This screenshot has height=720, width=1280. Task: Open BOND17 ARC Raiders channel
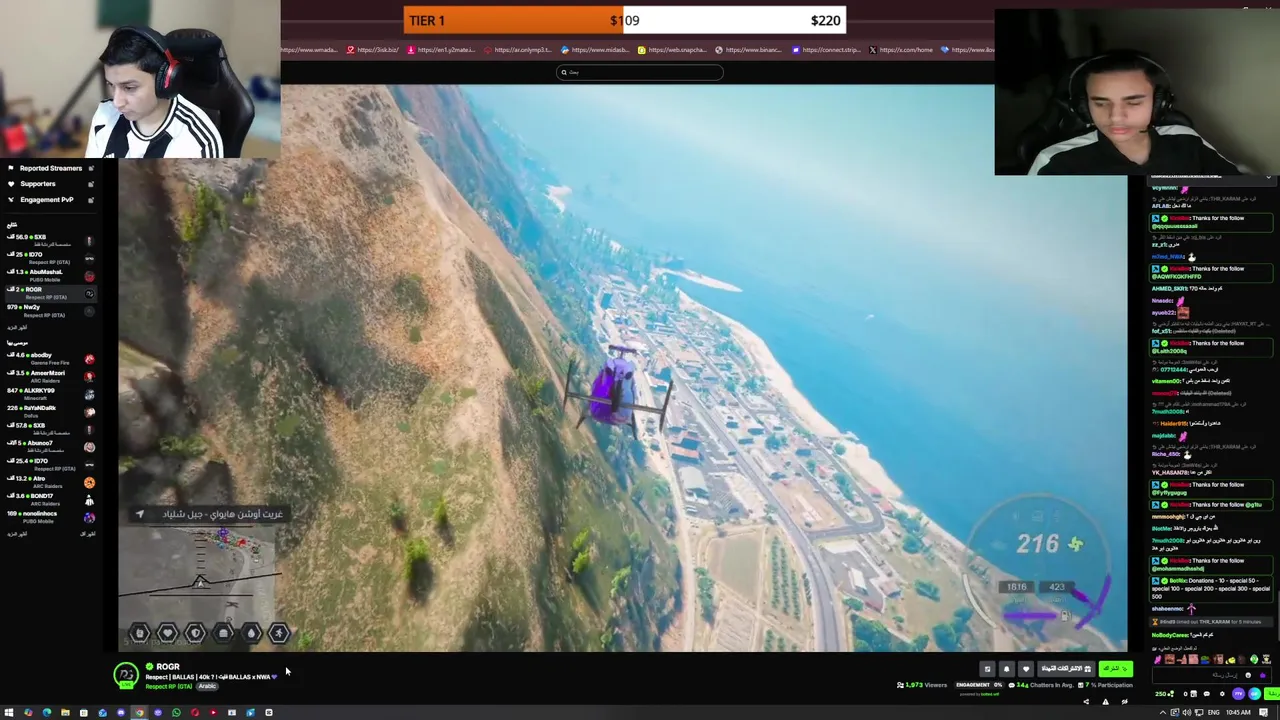(x=50, y=499)
